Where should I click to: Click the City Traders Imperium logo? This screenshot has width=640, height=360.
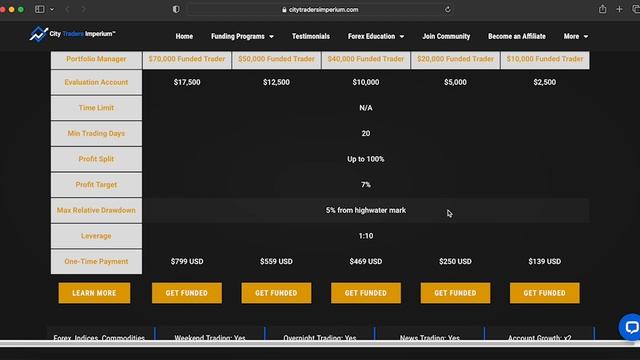point(72,34)
